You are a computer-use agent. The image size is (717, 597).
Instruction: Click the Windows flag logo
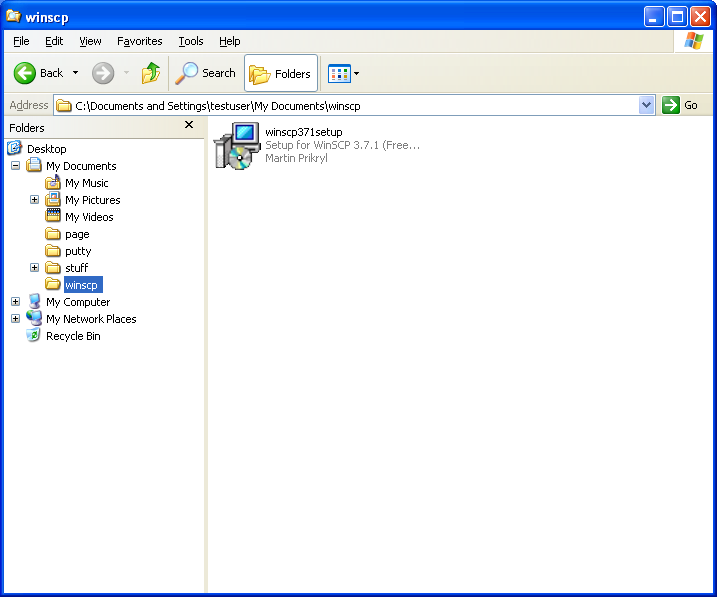click(x=694, y=41)
